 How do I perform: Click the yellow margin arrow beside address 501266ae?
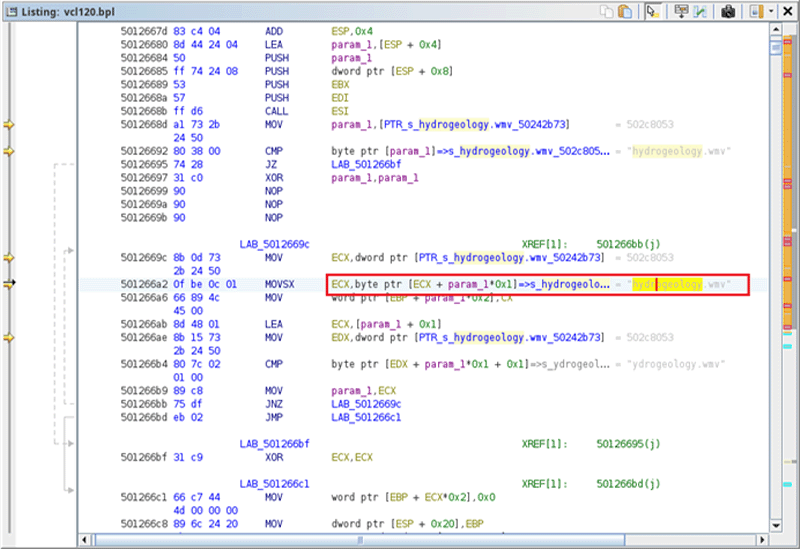pos(9,338)
